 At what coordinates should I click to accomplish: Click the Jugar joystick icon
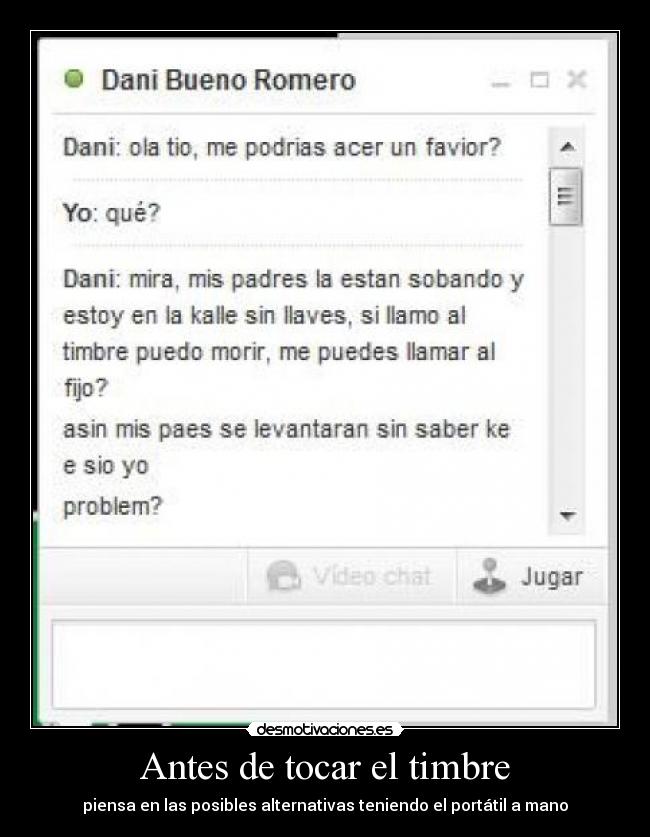pos(489,576)
